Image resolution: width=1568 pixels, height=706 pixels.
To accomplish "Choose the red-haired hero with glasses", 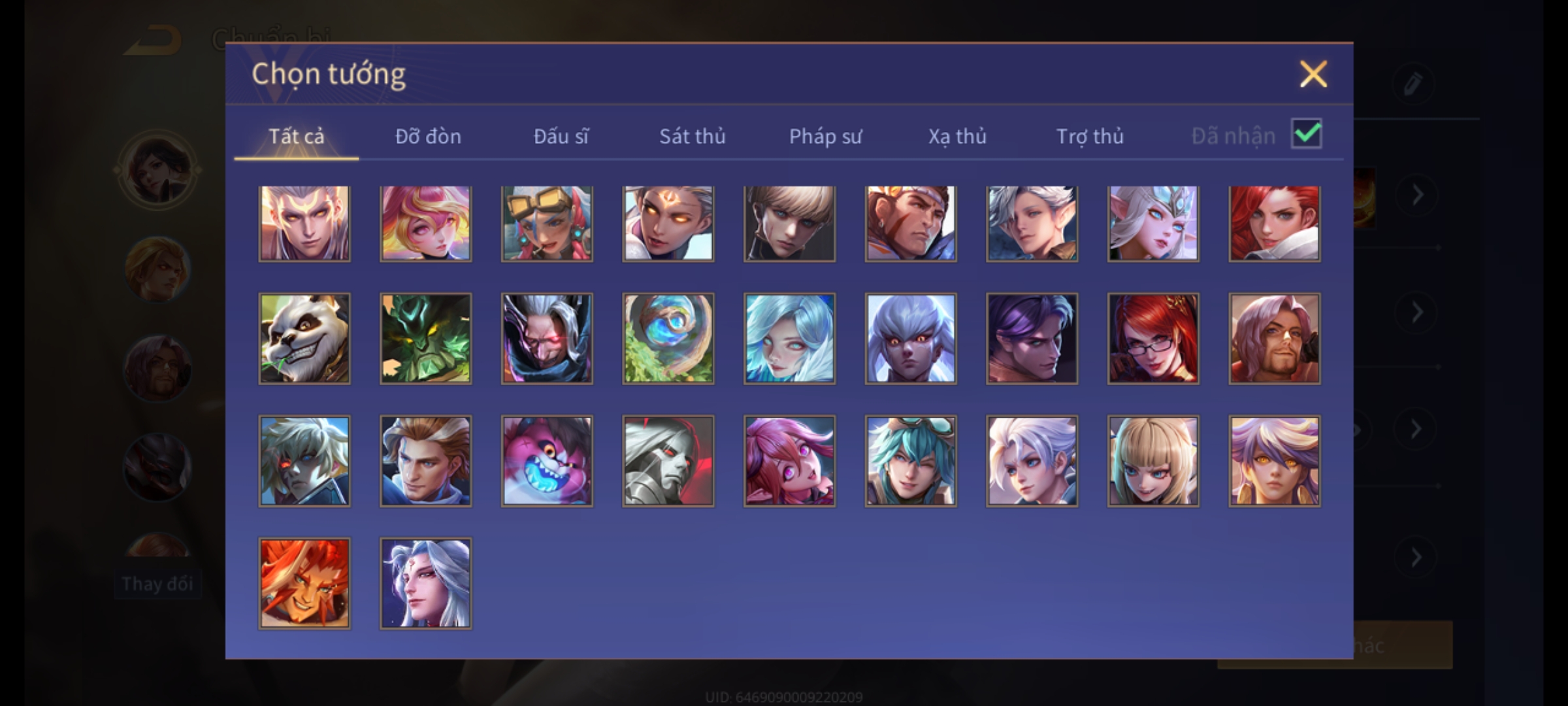I will (x=1153, y=339).
